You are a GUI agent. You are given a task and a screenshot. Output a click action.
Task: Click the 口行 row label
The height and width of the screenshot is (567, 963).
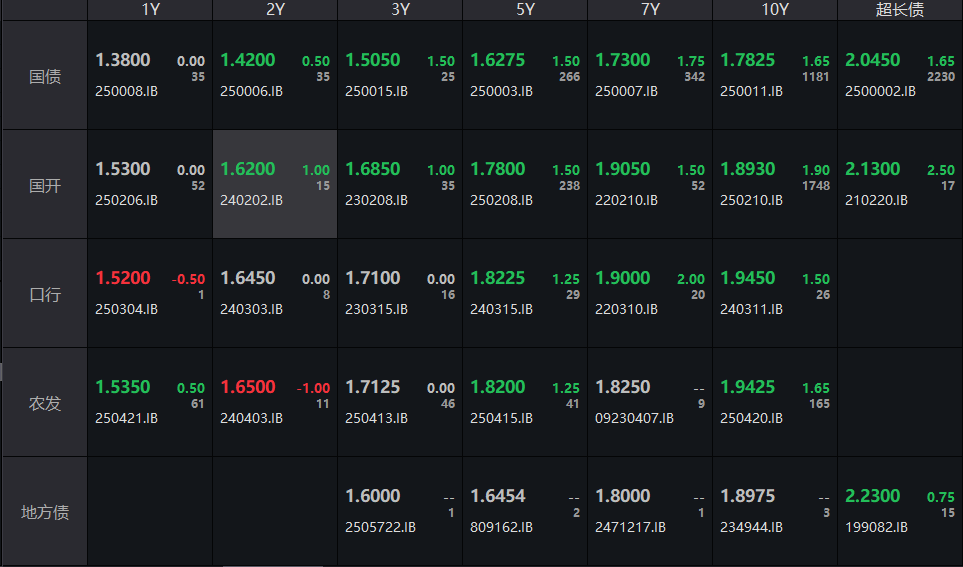tap(44, 294)
